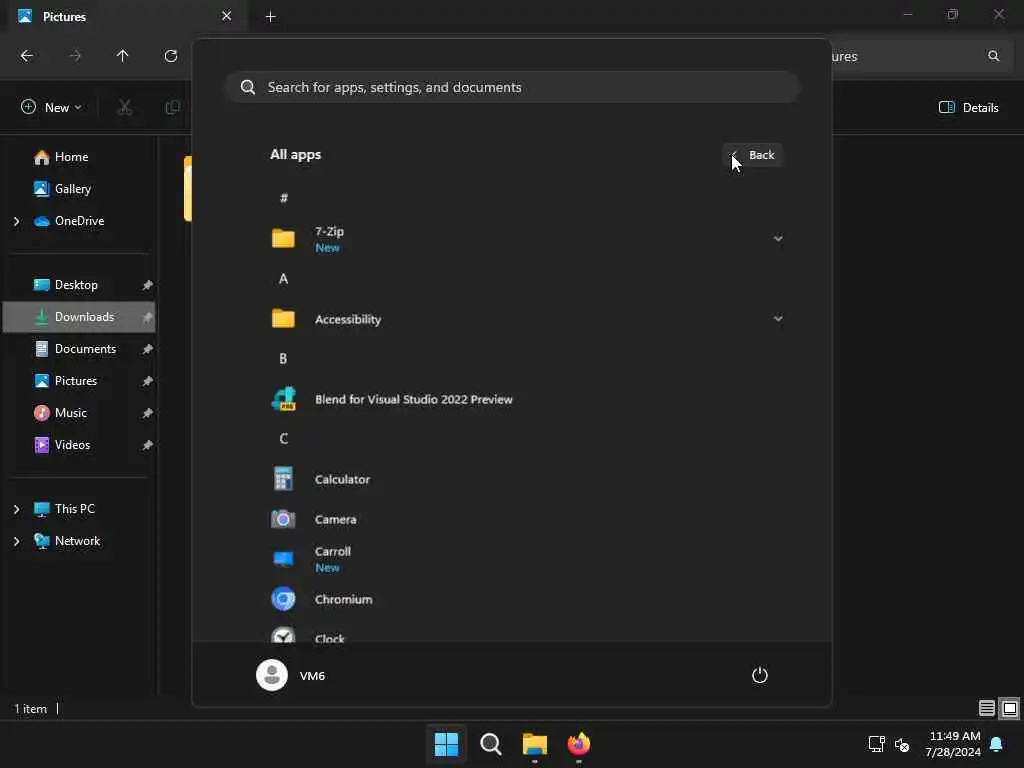Select Network in the navigation pane
Image resolution: width=1024 pixels, height=768 pixels.
77,541
